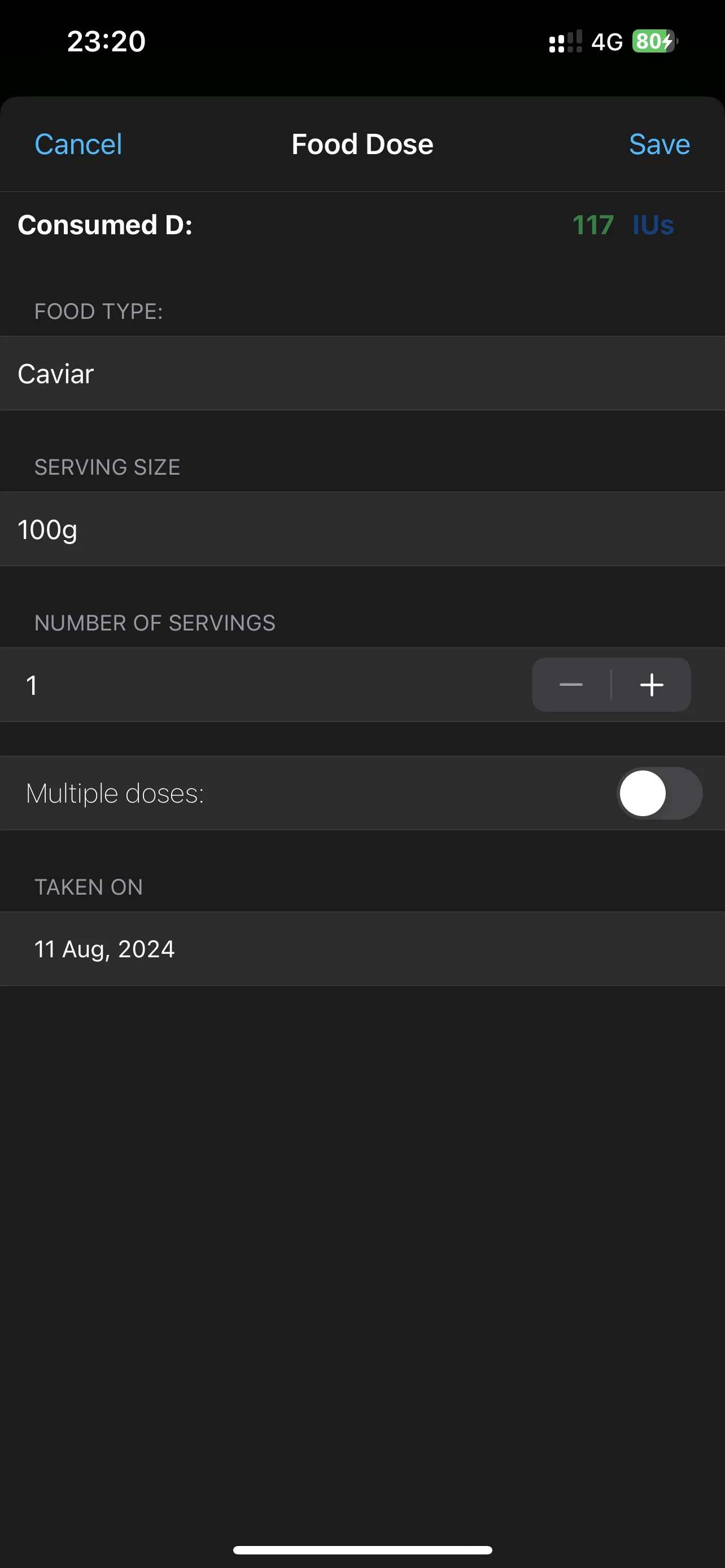Tap the Food Dose title

[x=362, y=144]
